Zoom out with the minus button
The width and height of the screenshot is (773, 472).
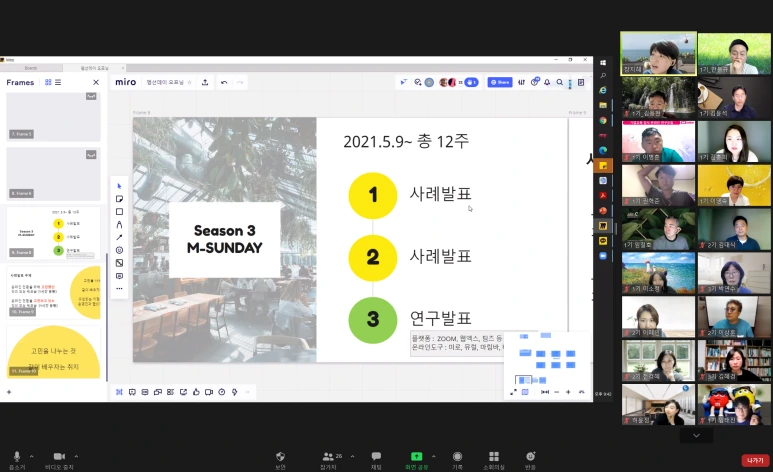(557, 392)
